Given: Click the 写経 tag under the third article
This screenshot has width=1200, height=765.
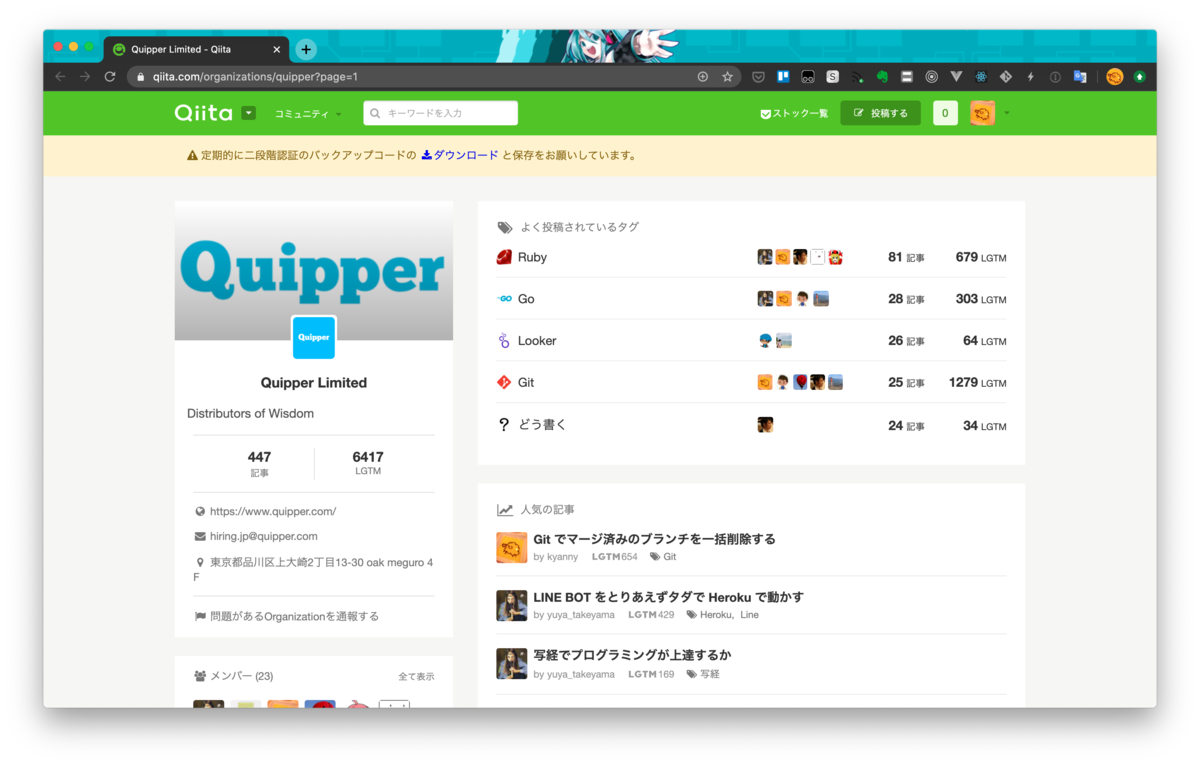Looking at the screenshot, I should (709, 674).
